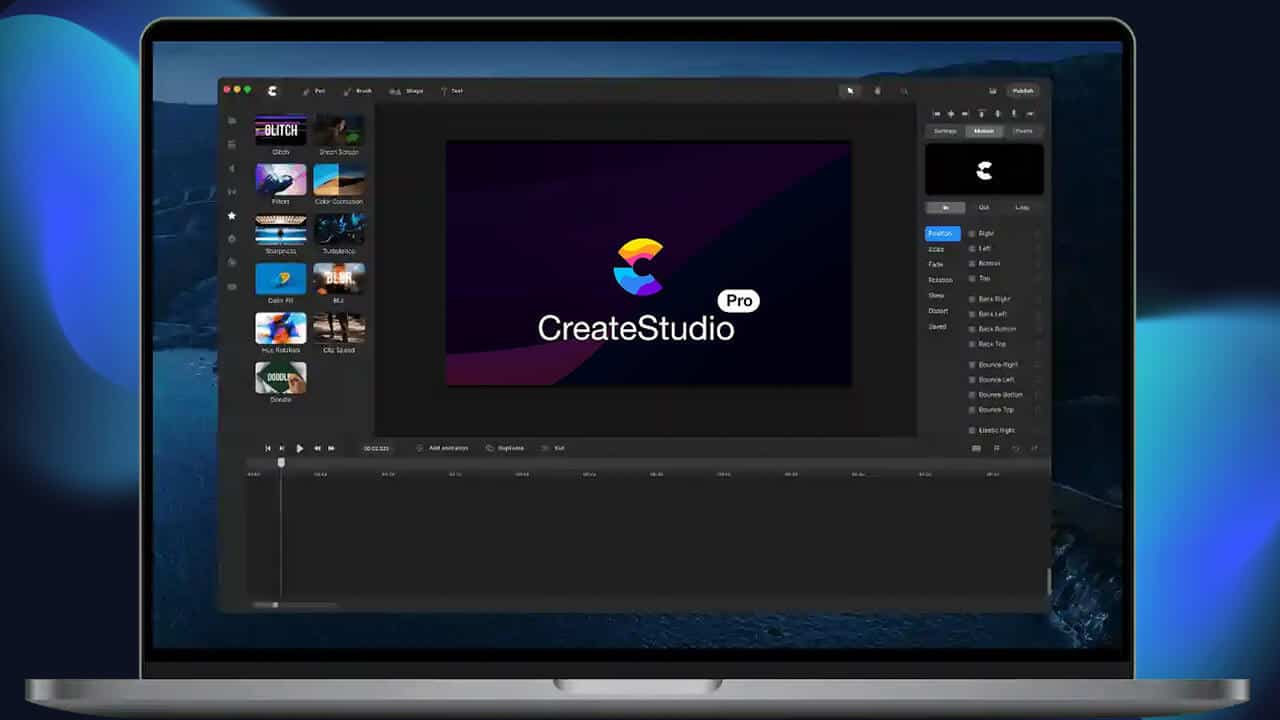Open the speaker audio icon in sidebar
This screenshot has height=720, width=1280.
(232, 168)
